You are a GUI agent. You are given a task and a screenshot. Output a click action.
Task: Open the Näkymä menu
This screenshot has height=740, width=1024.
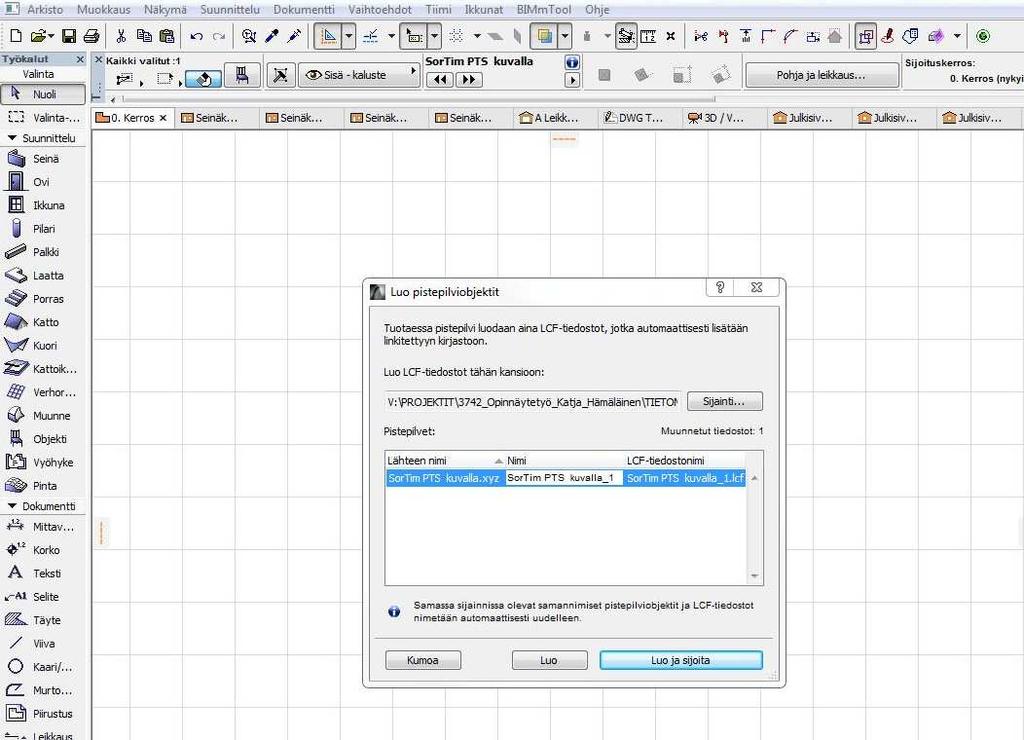click(x=165, y=9)
